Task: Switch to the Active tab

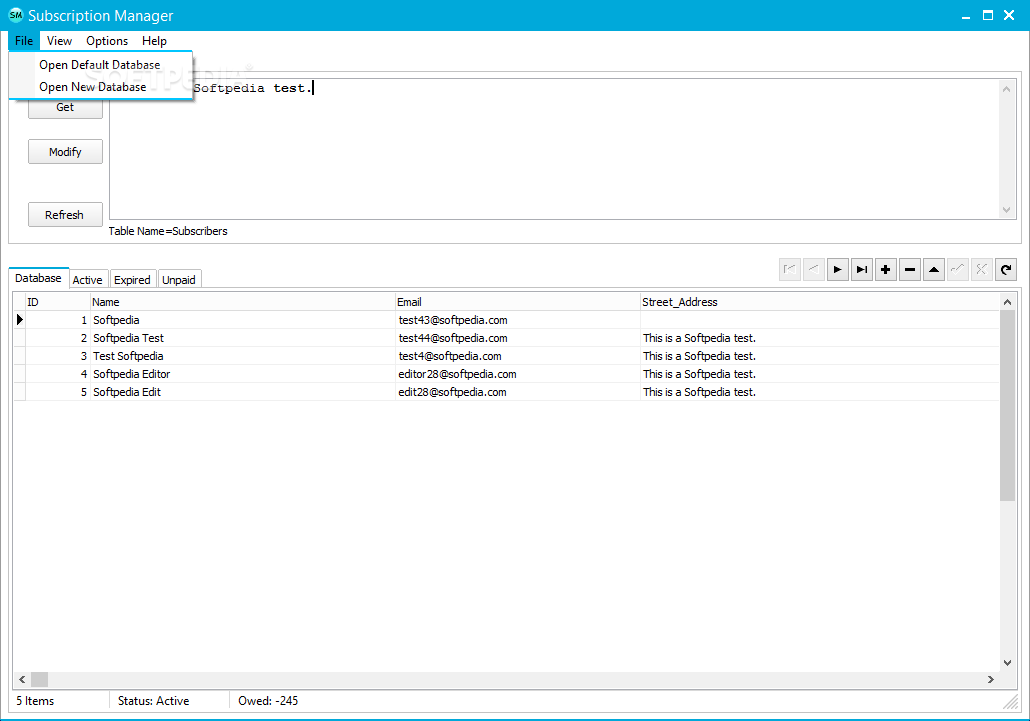Action: (x=87, y=280)
